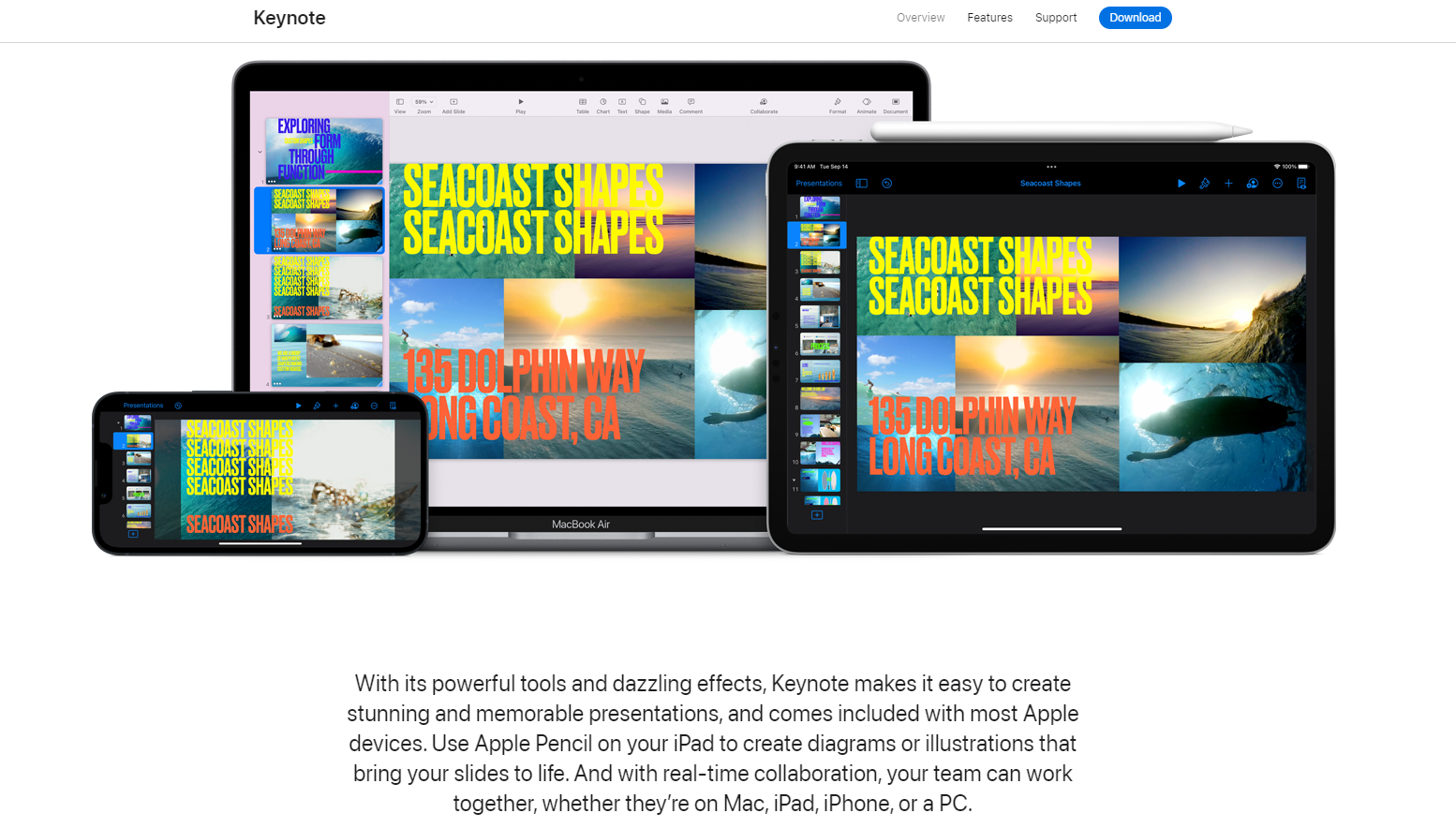
Task: Tap the plus Insert icon on iPad
Action: (x=1228, y=184)
